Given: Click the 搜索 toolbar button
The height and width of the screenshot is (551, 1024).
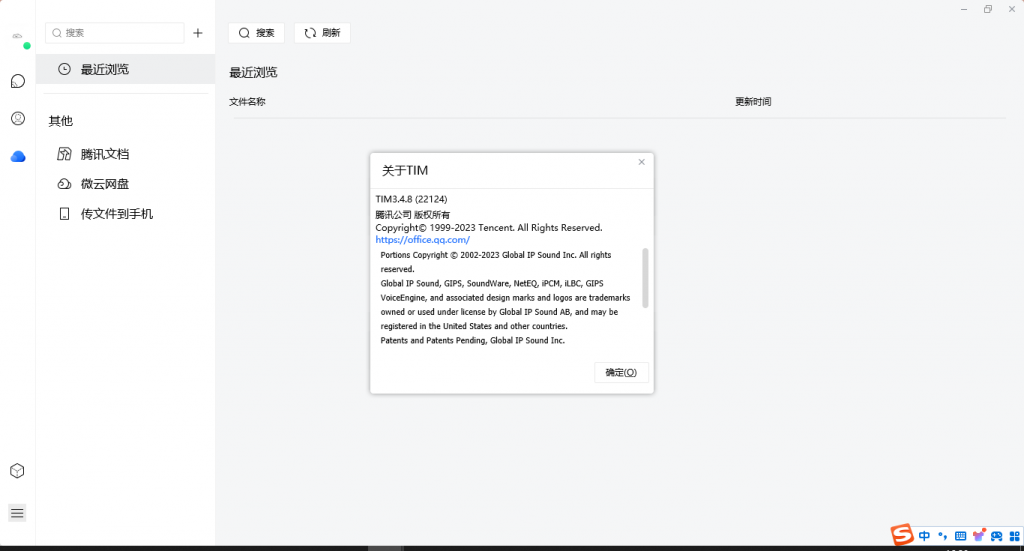Looking at the screenshot, I should tap(257, 33).
